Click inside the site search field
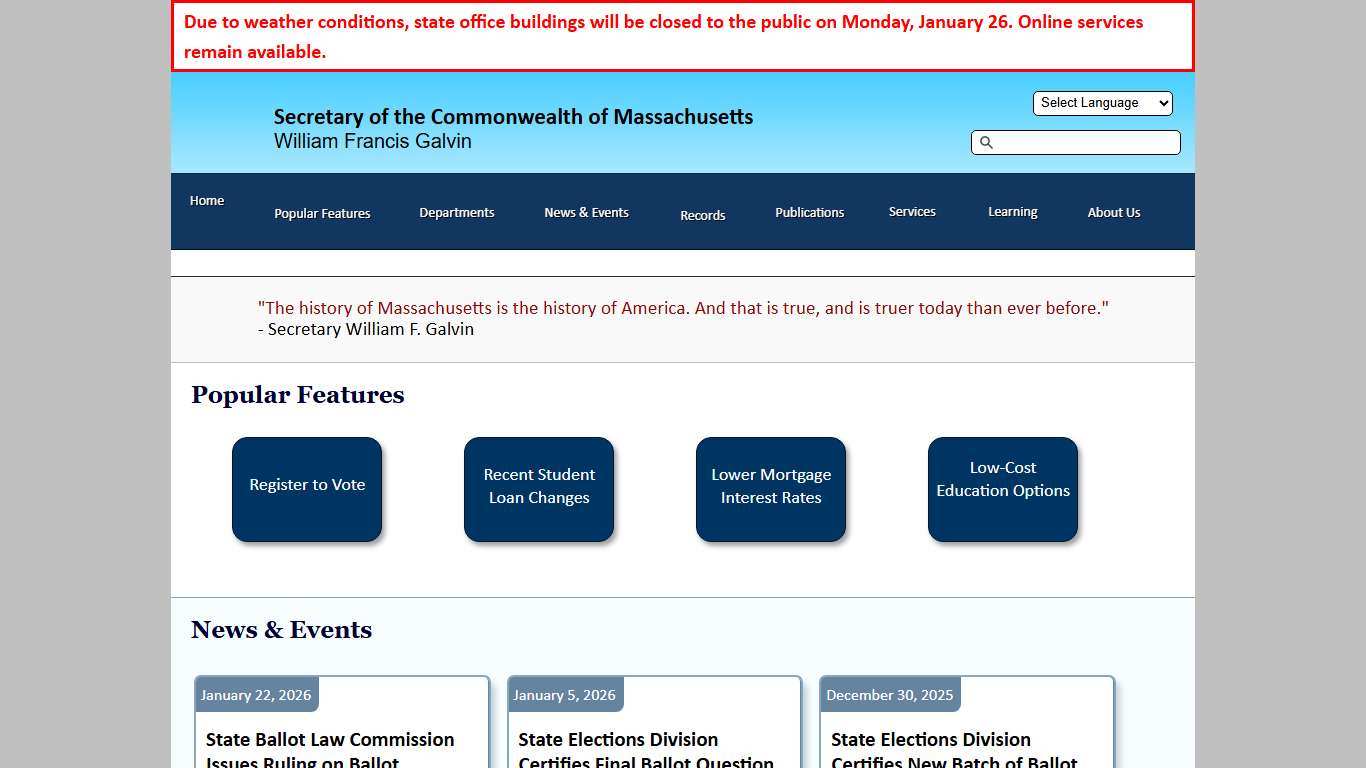The width and height of the screenshot is (1366, 768). coord(1086,143)
